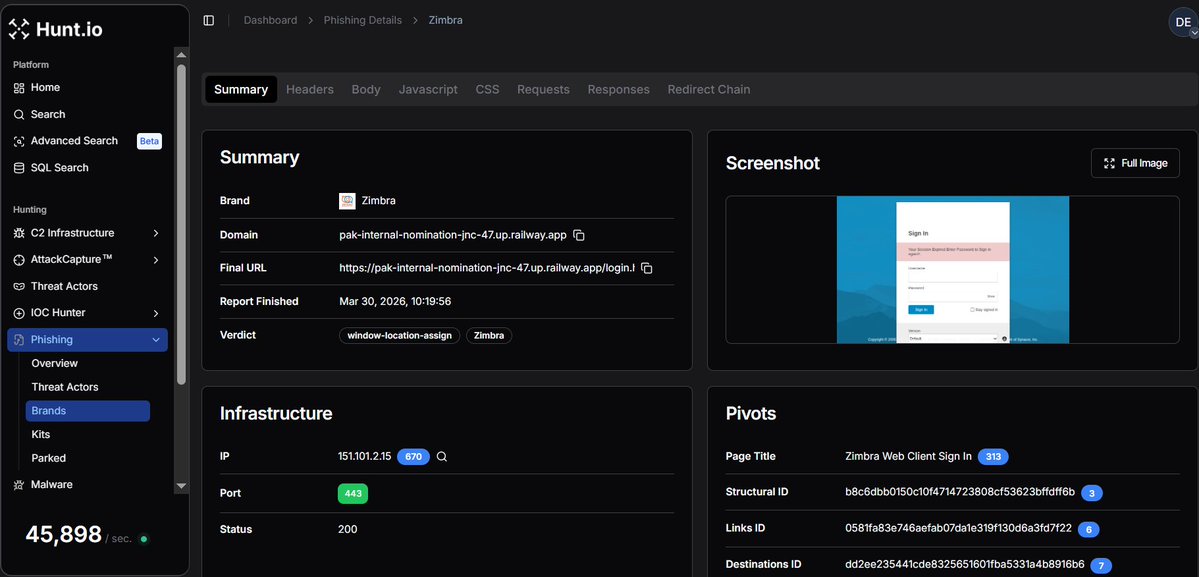The width and height of the screenshot is (1199, 577).
Task: Open the Responses tab
Action: coord(619,89)
